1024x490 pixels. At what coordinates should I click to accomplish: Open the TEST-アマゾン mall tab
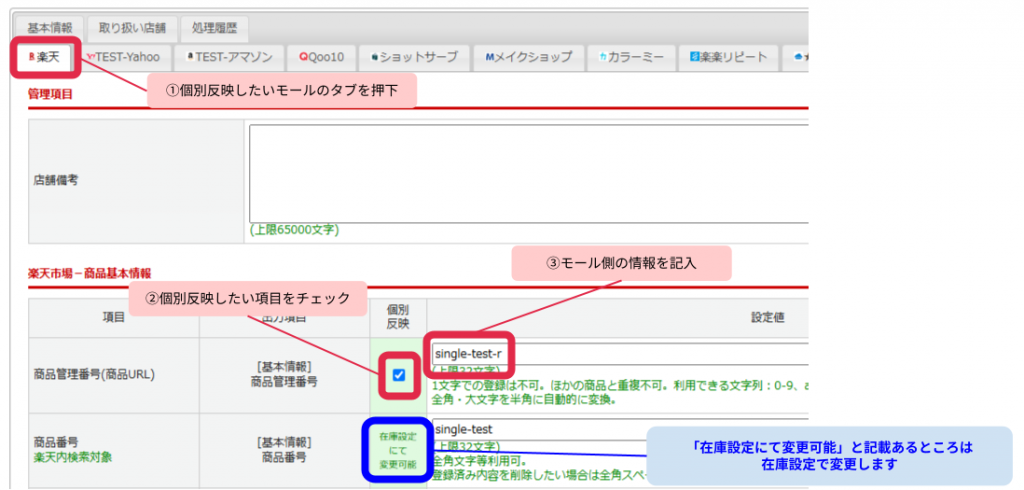229,57
